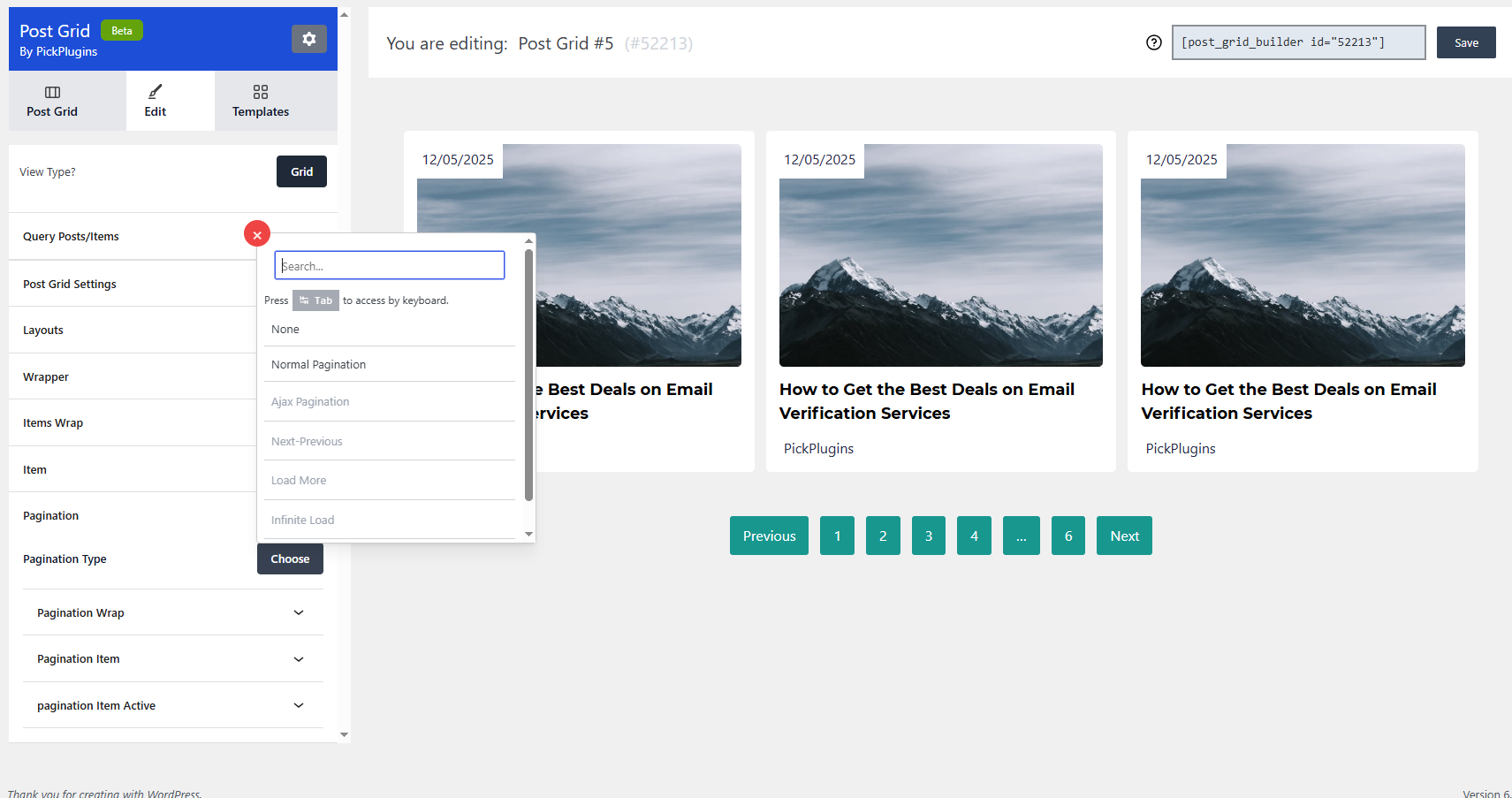Select Next-Previous pagination option
The width and height of the screenshot is (1512, 798).
tap(390, 441)
